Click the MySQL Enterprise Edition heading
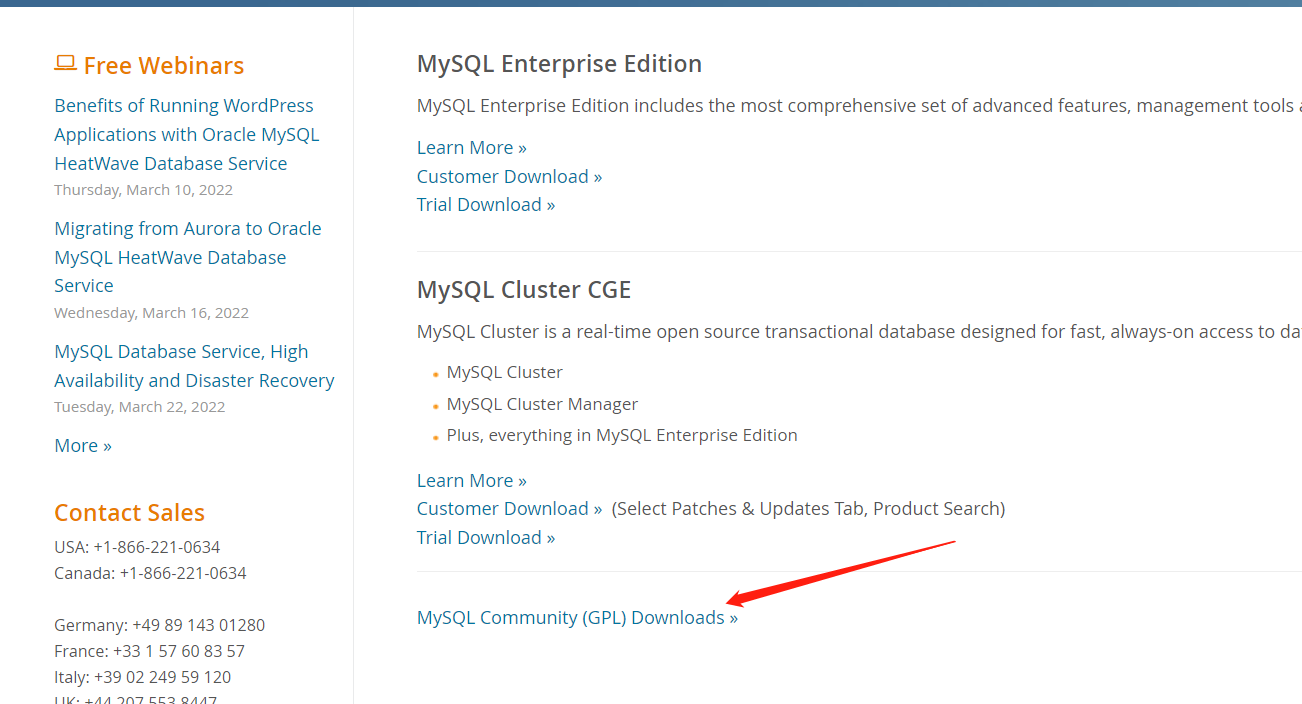1302x704 pixels. pos(559,64)
